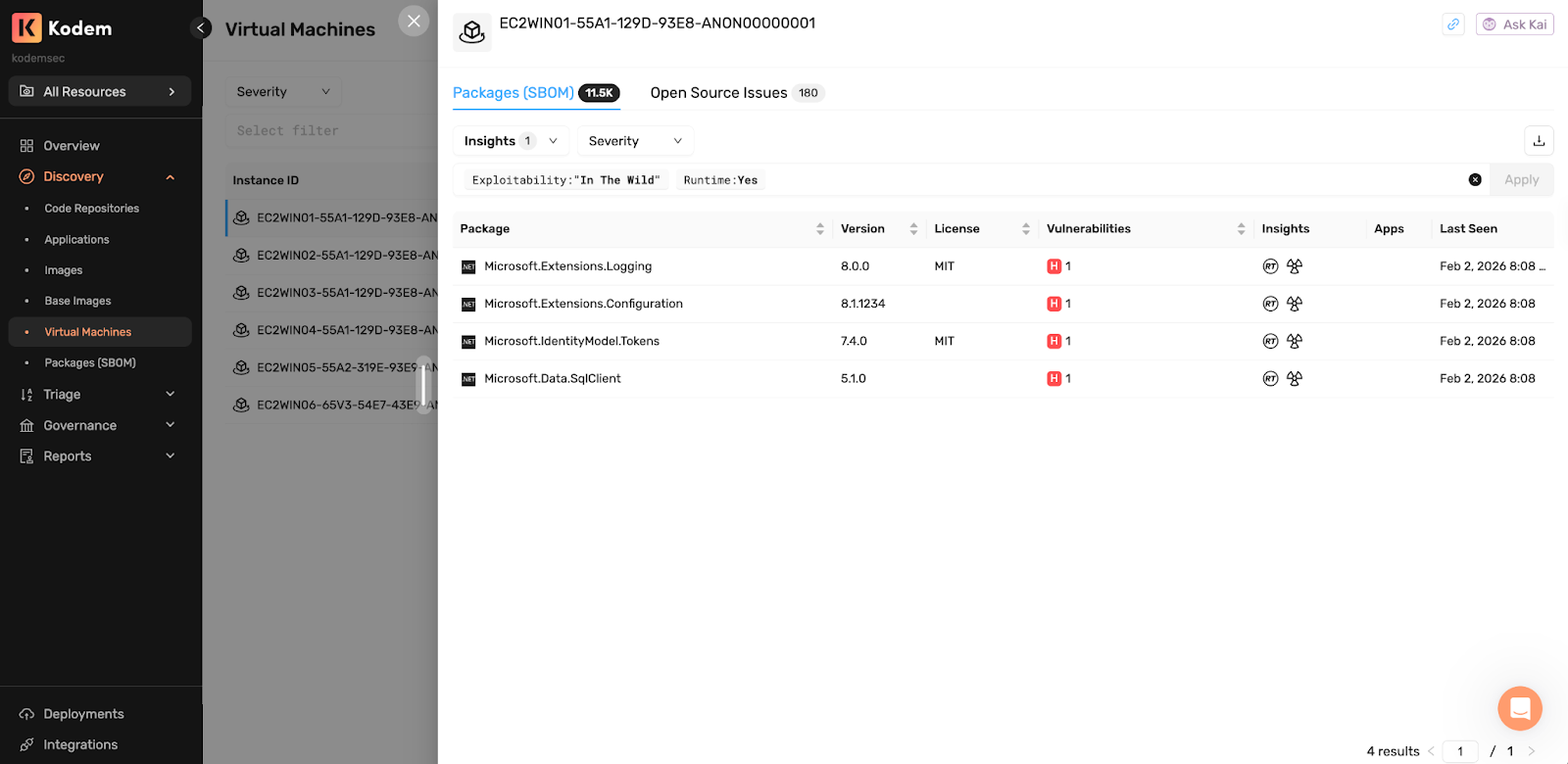The image size is (1568, 764).
Task: Click the Integrations plug icon
Action: (x=26, y=744)
